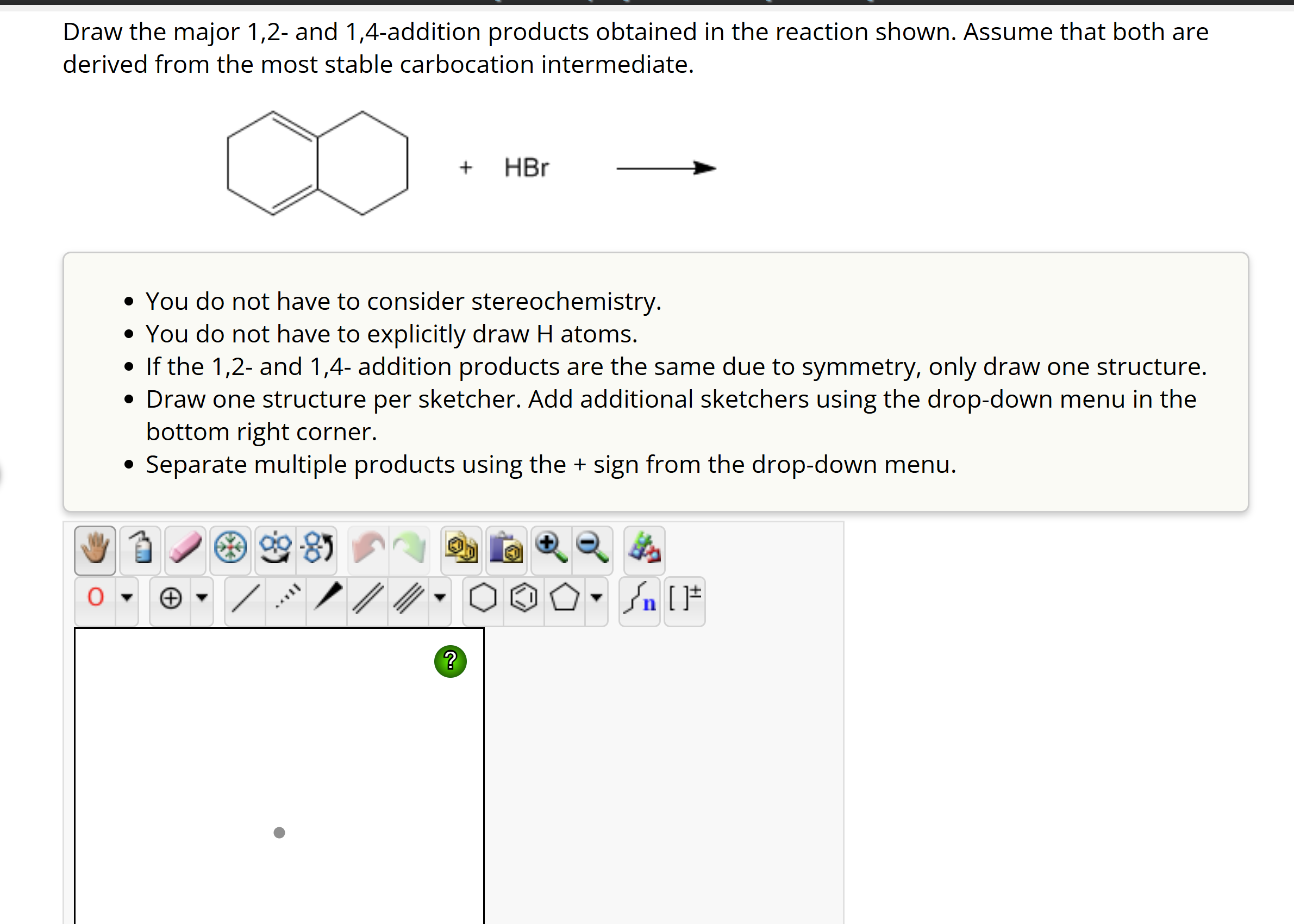Viewport: 1294px width, 924px height.
Task: Click the green question mark help button
Action: point(449,660)
